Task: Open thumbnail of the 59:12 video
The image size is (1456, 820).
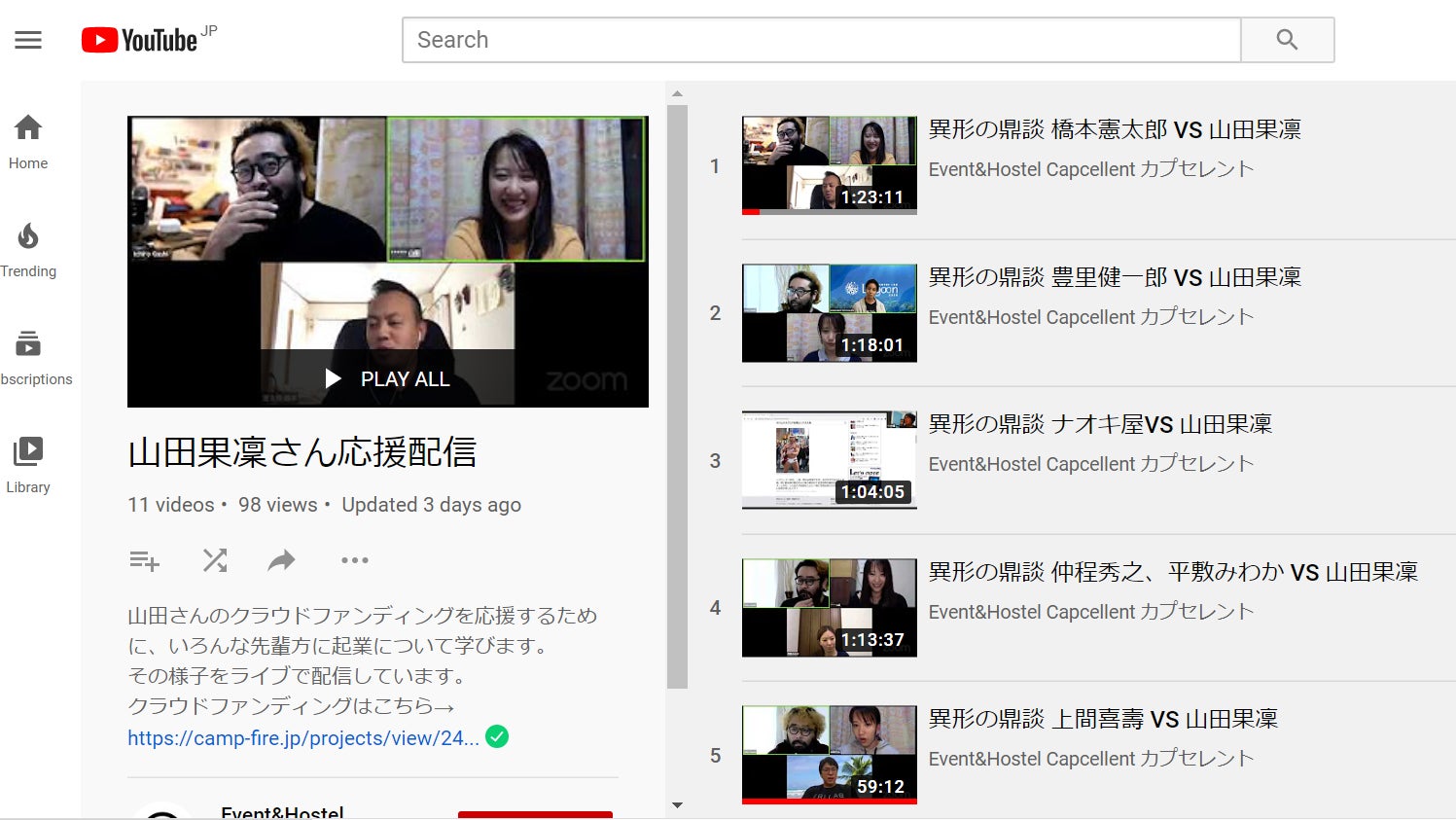Action: (x=829, y=755)
